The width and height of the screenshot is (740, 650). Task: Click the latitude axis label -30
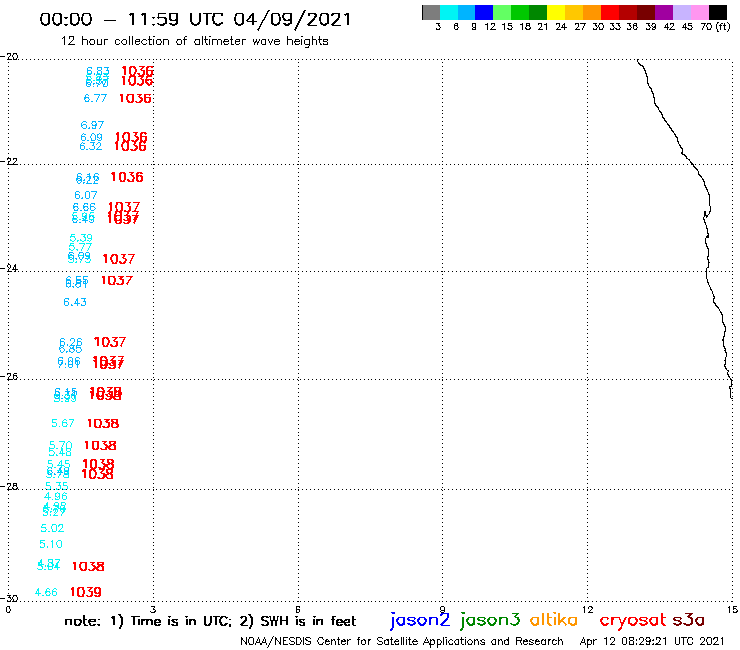tap(9, 599)
